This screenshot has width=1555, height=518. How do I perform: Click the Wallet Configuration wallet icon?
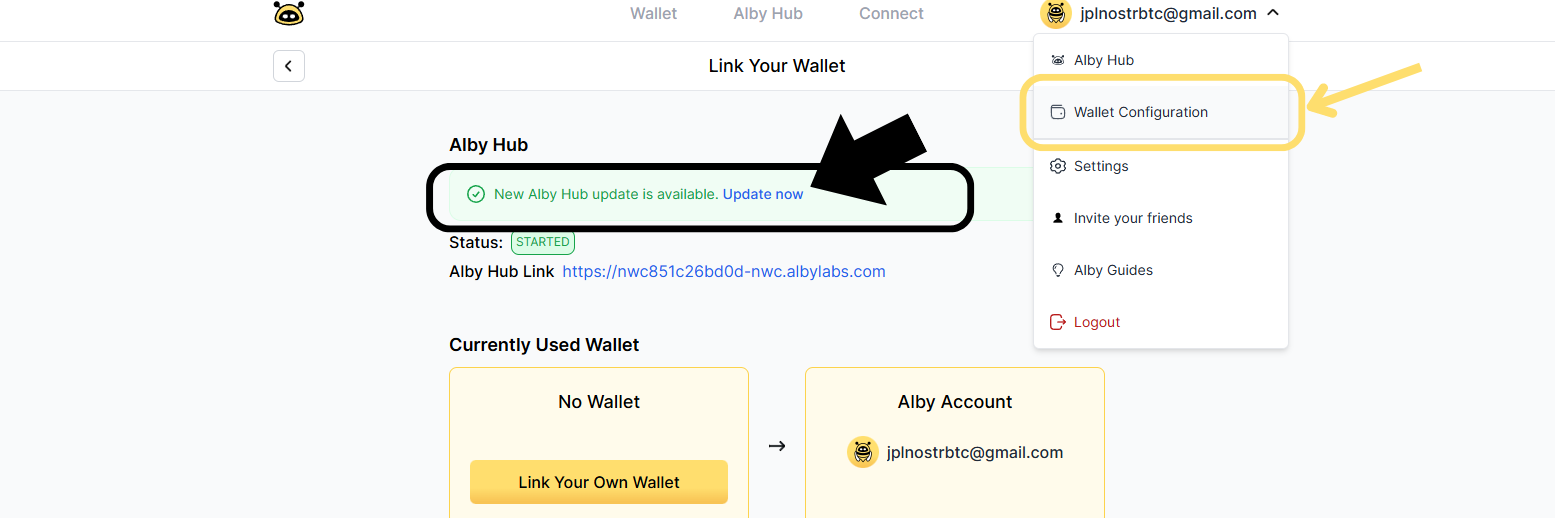coord(1057,112)
